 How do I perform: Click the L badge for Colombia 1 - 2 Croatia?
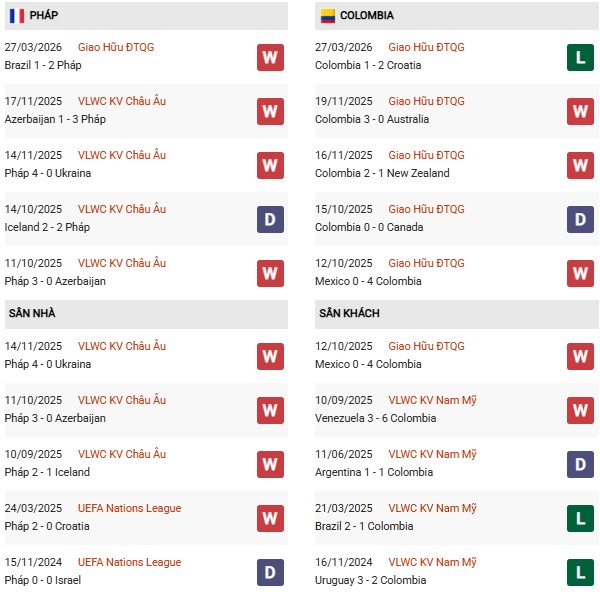pos(581,57)
